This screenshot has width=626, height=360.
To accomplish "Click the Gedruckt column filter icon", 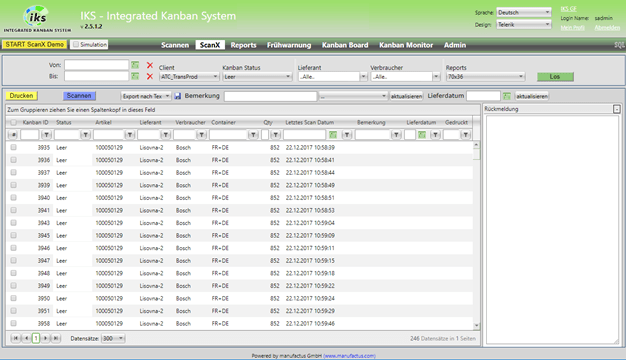I will pos(466,135).
